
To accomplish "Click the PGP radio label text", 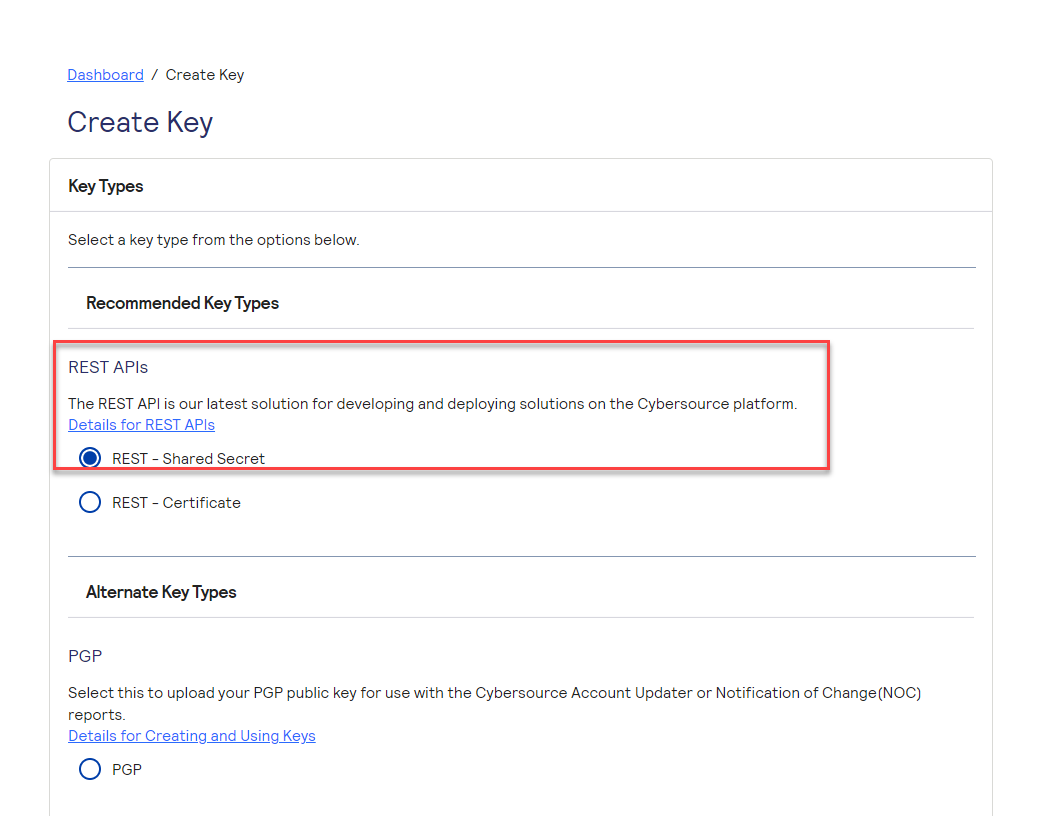I will click(x=128, y=769).
